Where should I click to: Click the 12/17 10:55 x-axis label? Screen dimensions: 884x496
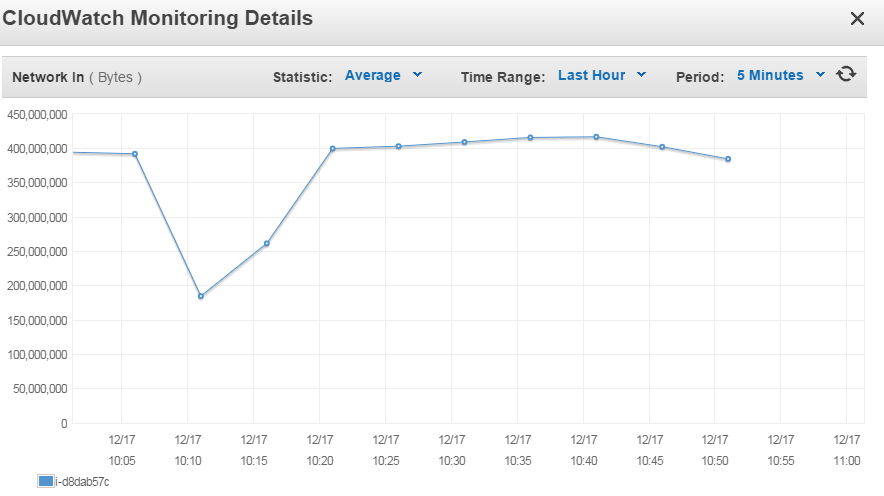click(781, 450)
